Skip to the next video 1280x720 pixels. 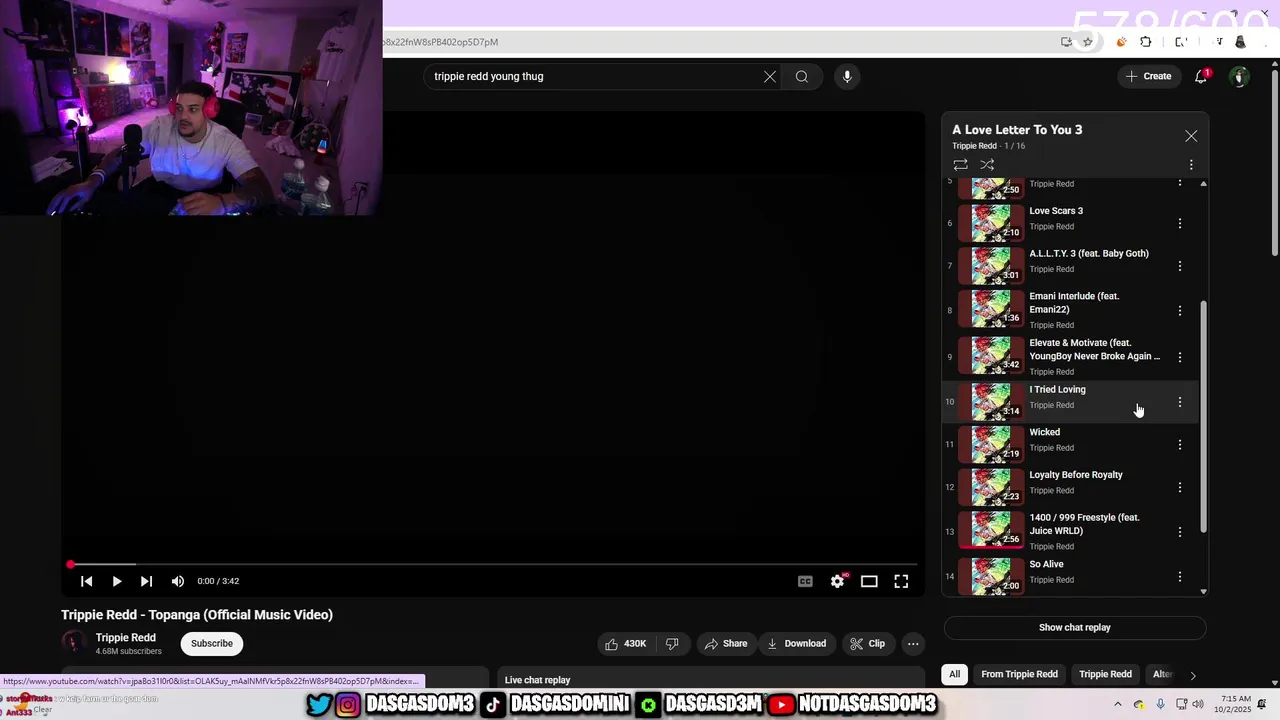click(146, 581)
